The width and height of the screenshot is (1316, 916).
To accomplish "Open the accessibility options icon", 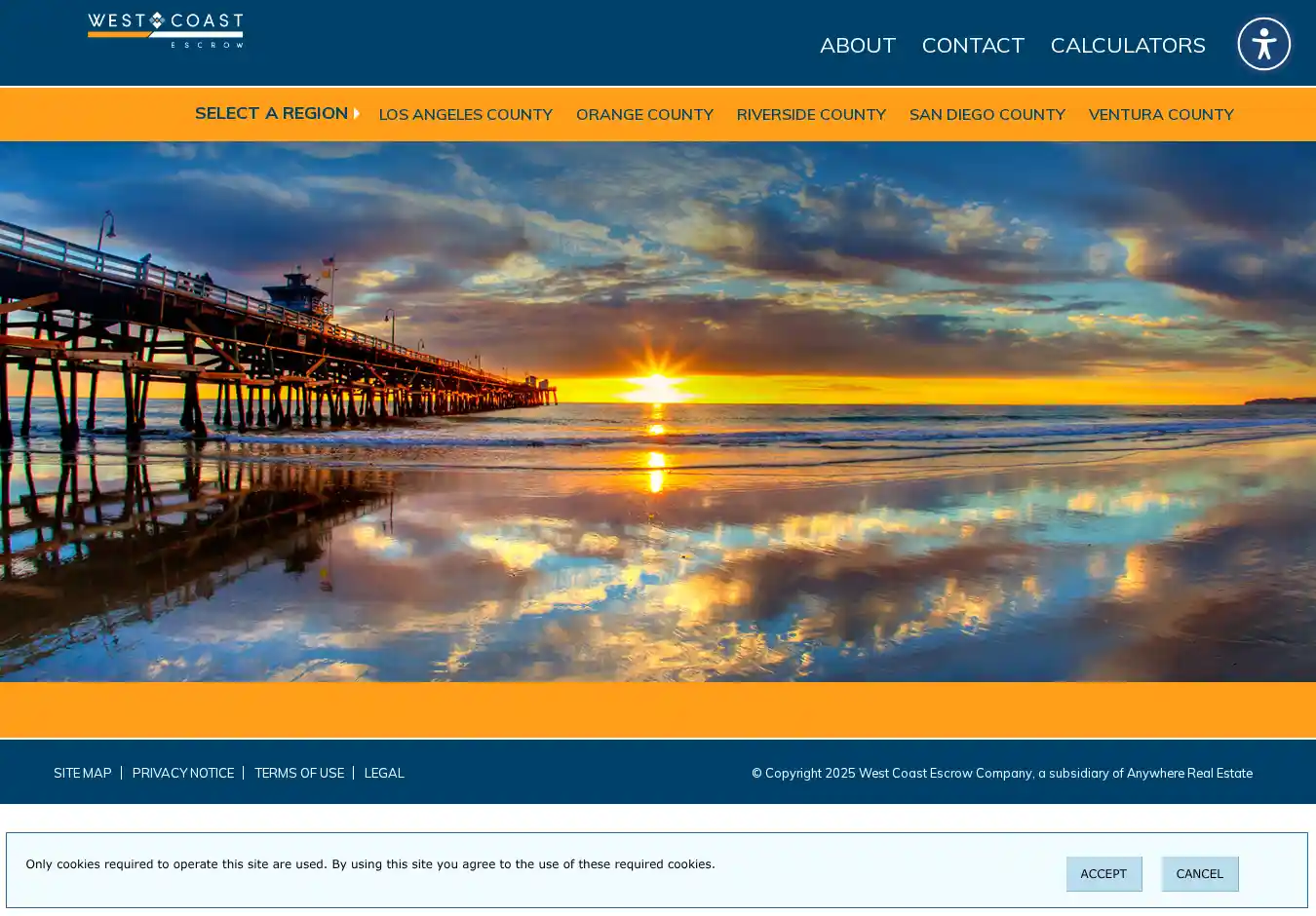I will 1263,44.
